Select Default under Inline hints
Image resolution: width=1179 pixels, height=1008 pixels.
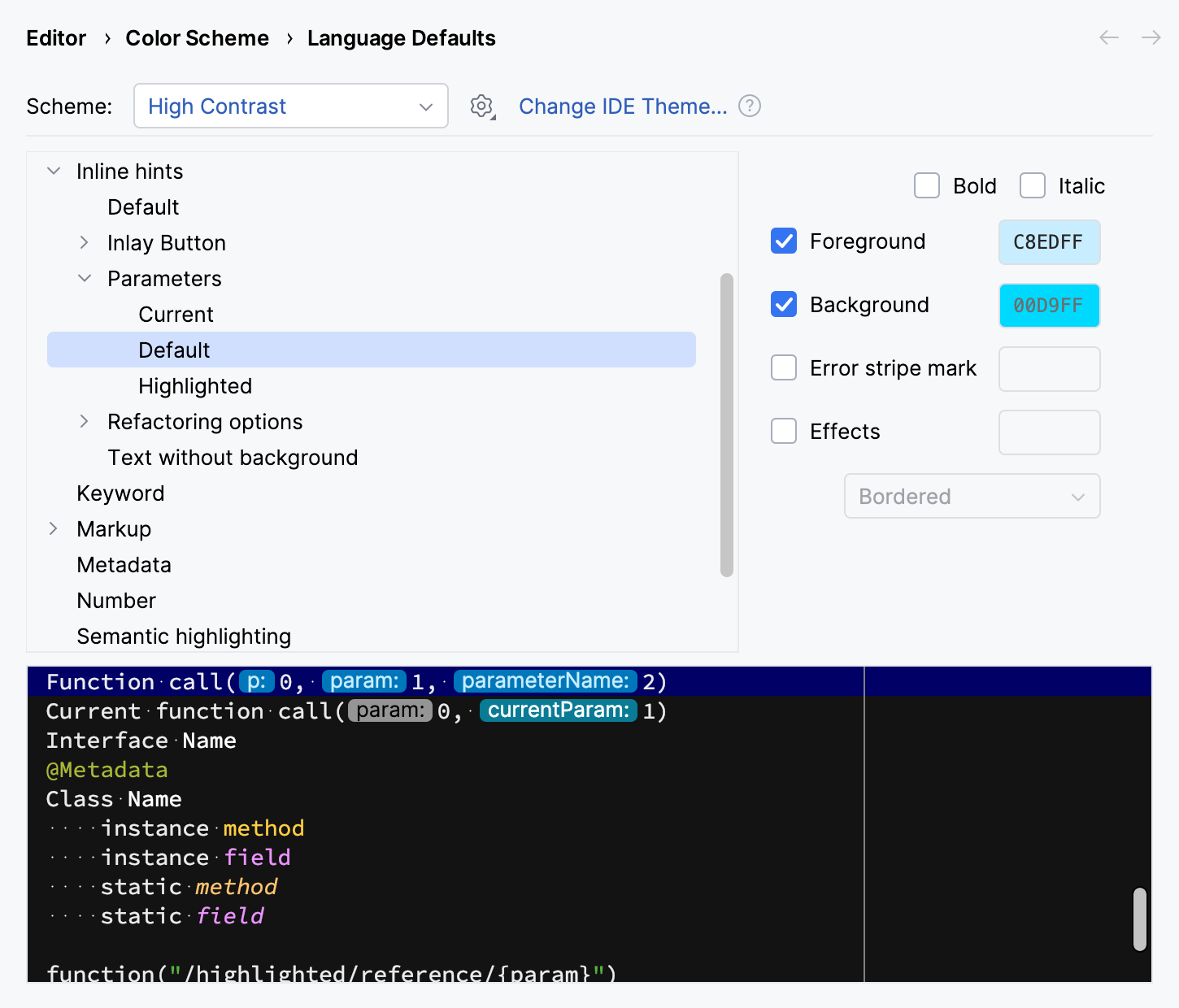tap(143, 207)
